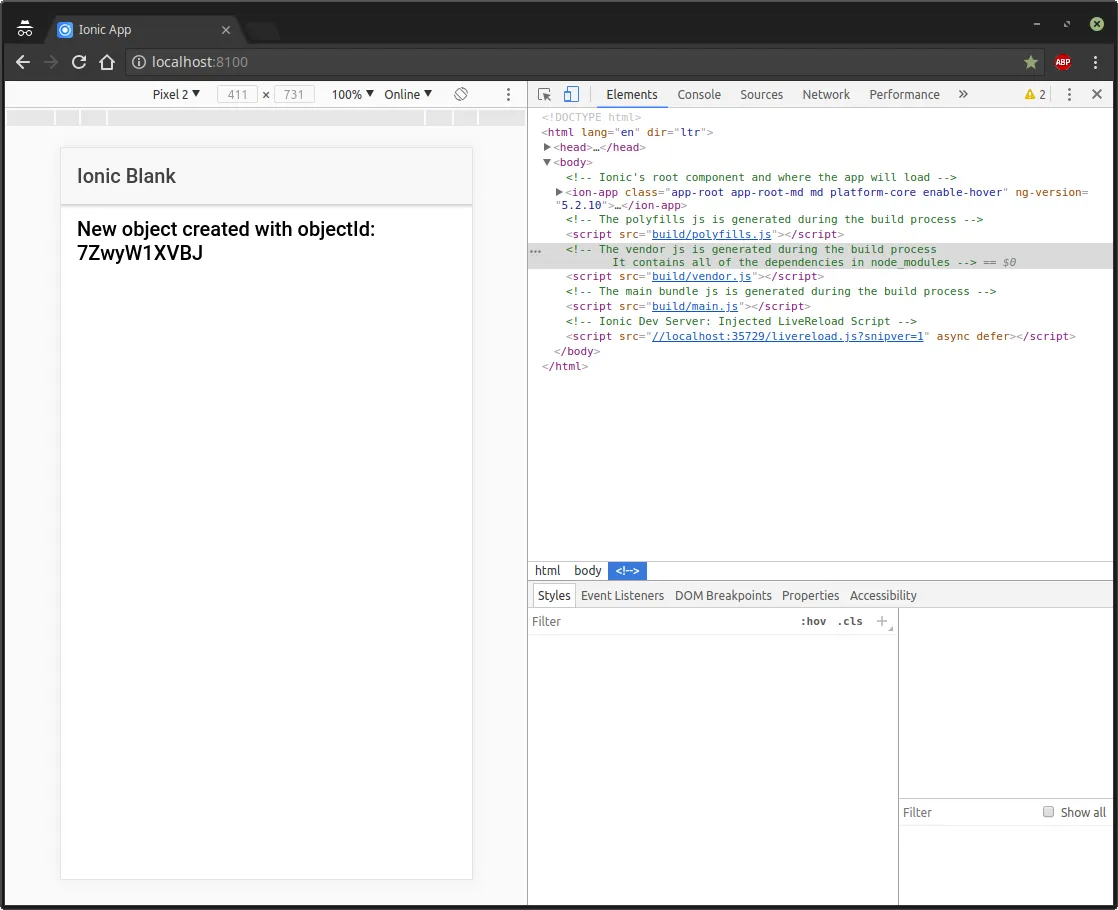Close the Ionic App tab
The width and height of the screenshot is (1118, 910).
(225, 30)
